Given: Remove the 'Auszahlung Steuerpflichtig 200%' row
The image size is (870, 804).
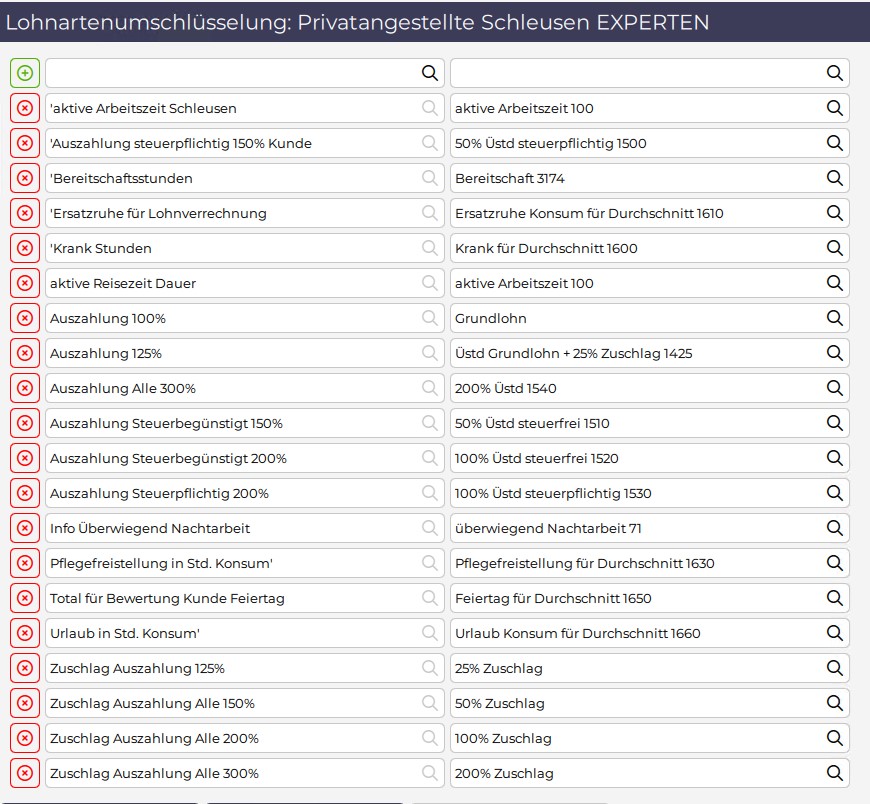Looking at the screenshot, I should click(25, 492).
